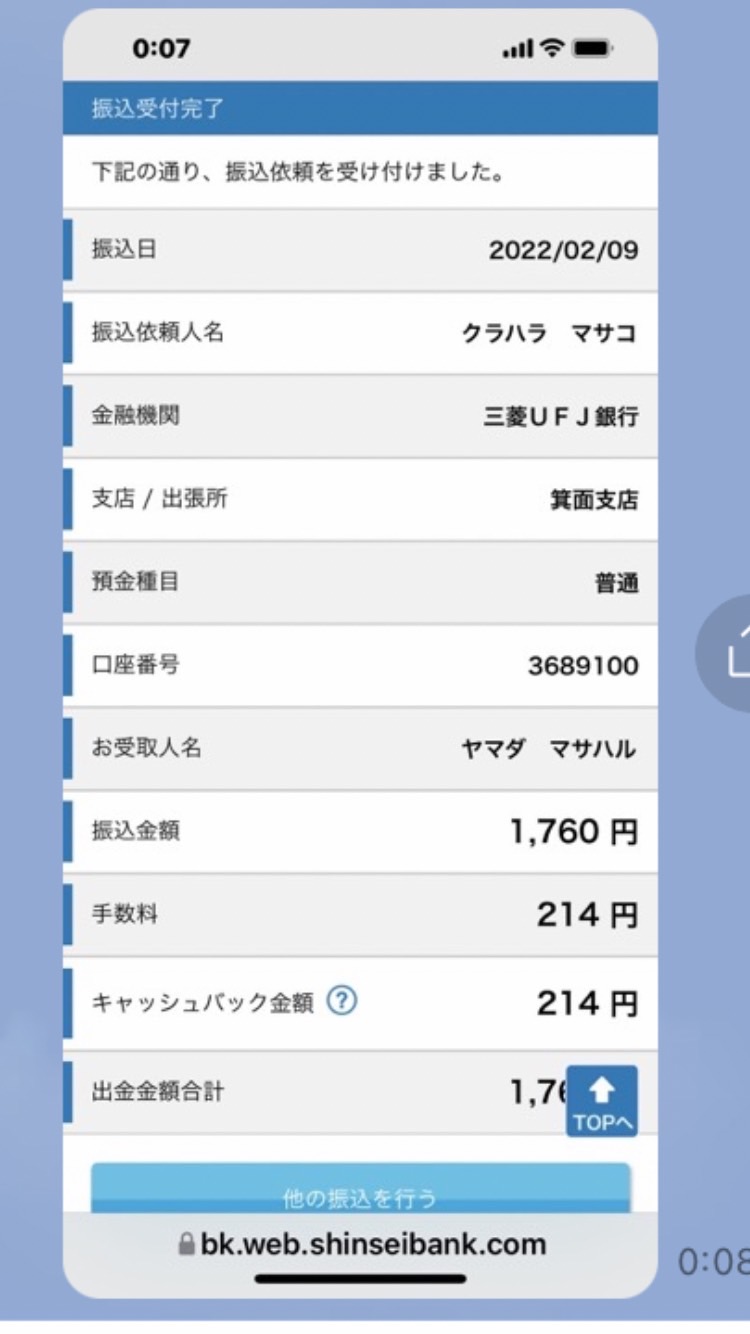Select the お受取人名 ヤマダ マサハル text
The width and height of the screenshot is (750, 1334).
point(548,749)
